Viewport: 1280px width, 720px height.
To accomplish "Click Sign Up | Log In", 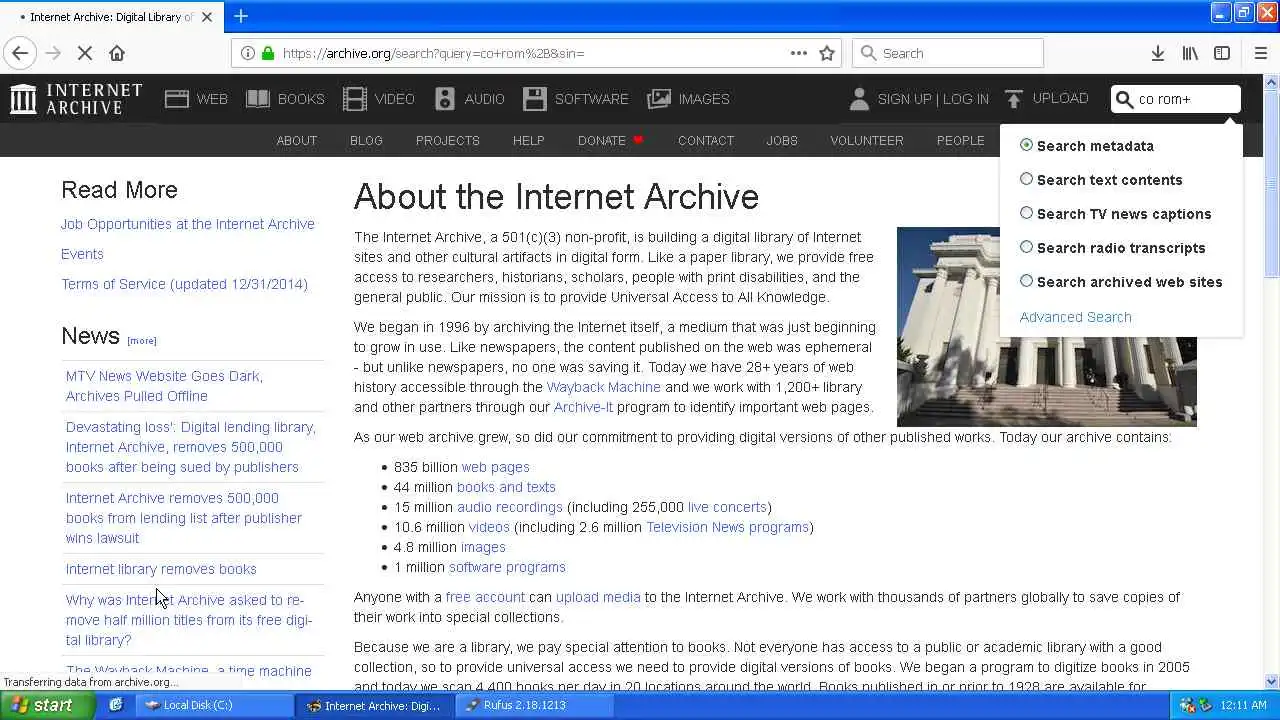I will (x=933, y=99).
